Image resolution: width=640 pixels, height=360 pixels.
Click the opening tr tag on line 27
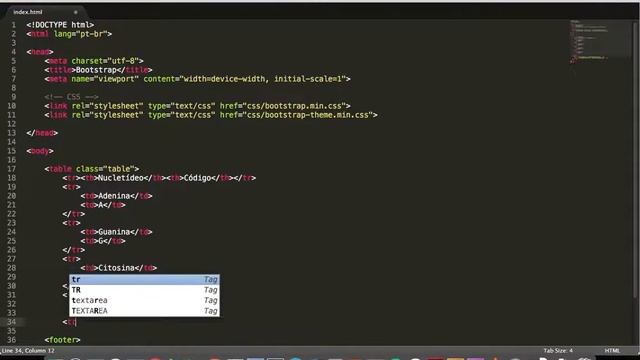coord(71,259)
